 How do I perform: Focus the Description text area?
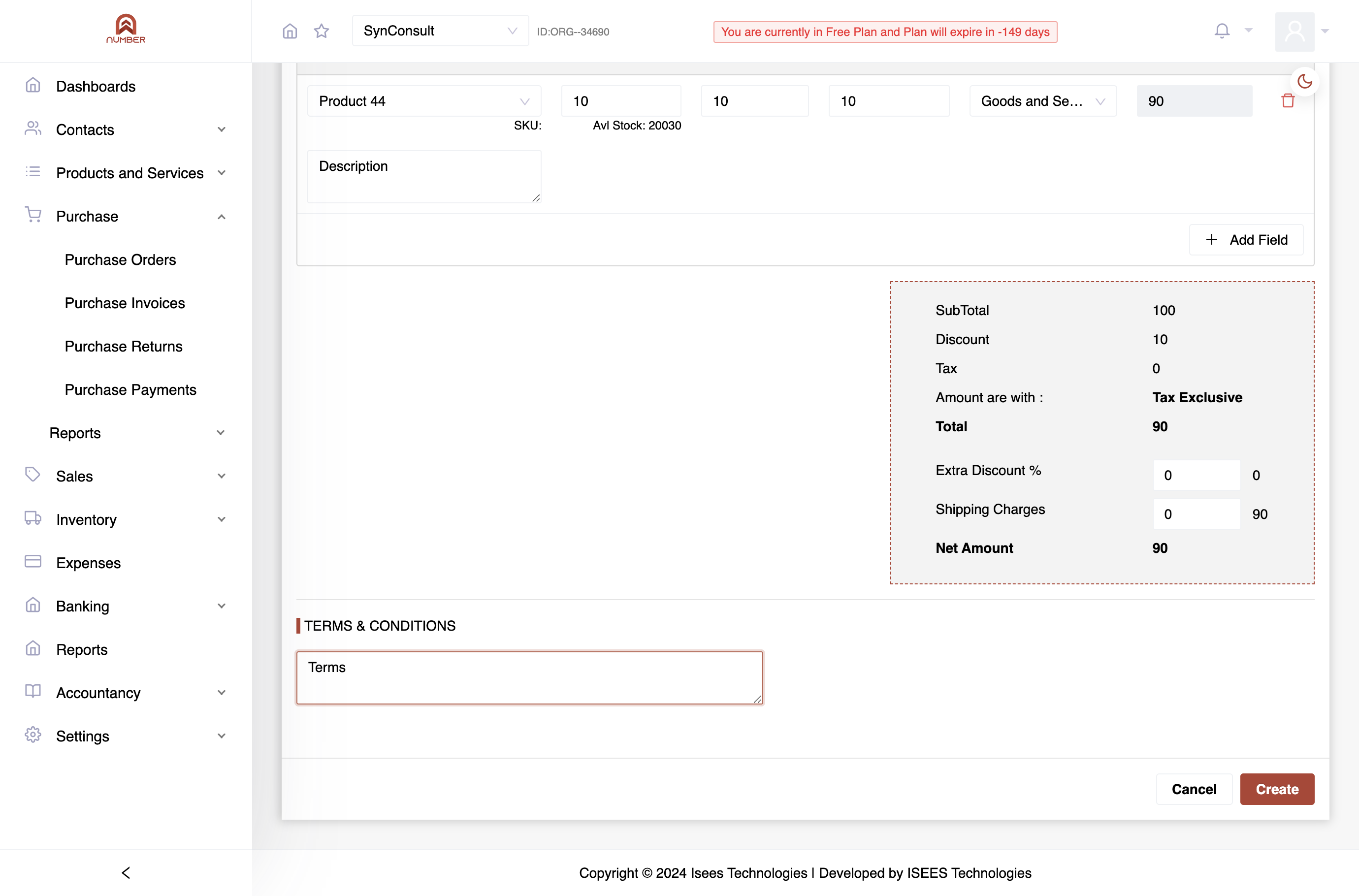[x=424, y=177]
